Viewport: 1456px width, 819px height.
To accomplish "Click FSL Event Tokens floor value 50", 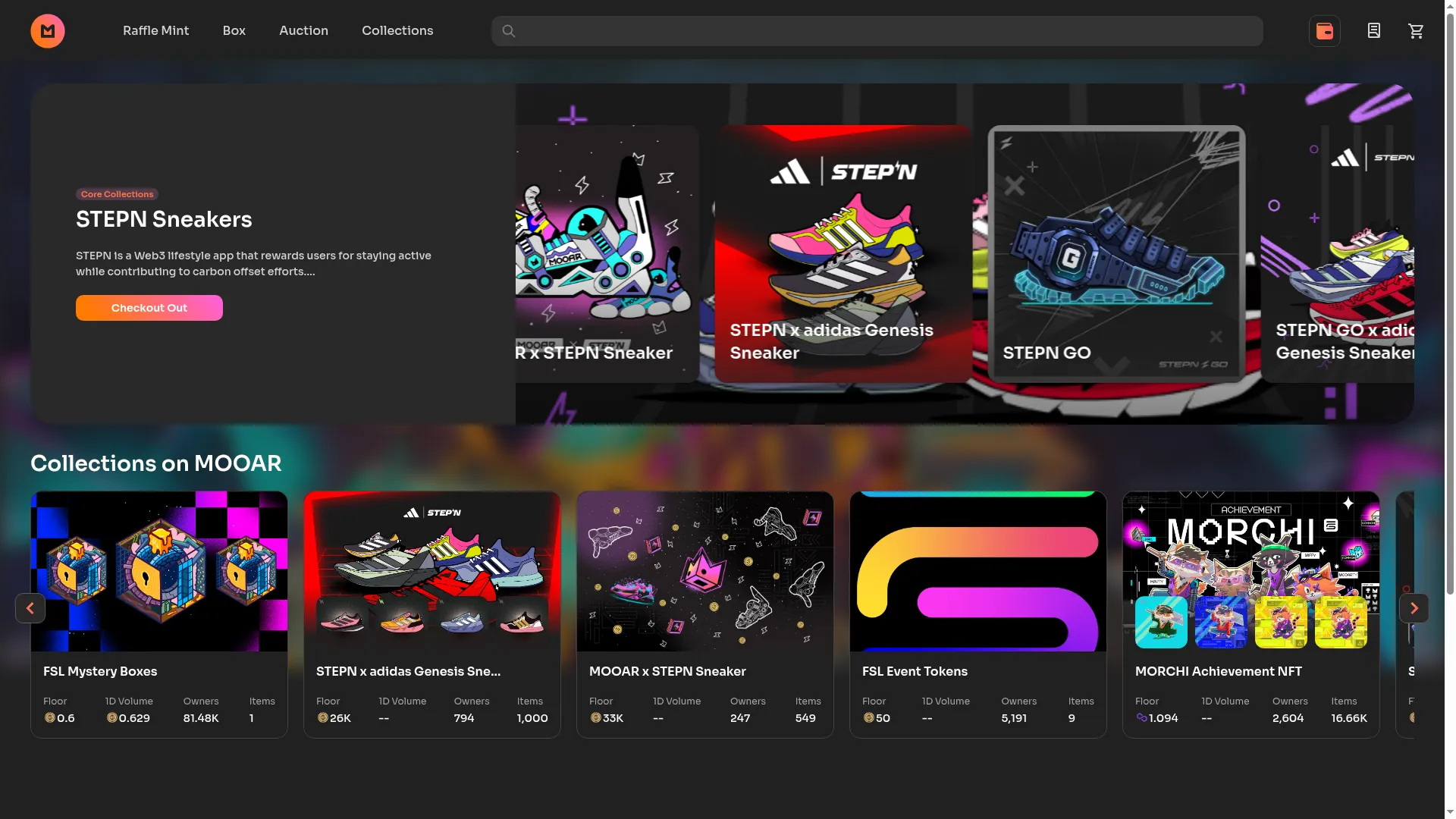I will point(883,718).
